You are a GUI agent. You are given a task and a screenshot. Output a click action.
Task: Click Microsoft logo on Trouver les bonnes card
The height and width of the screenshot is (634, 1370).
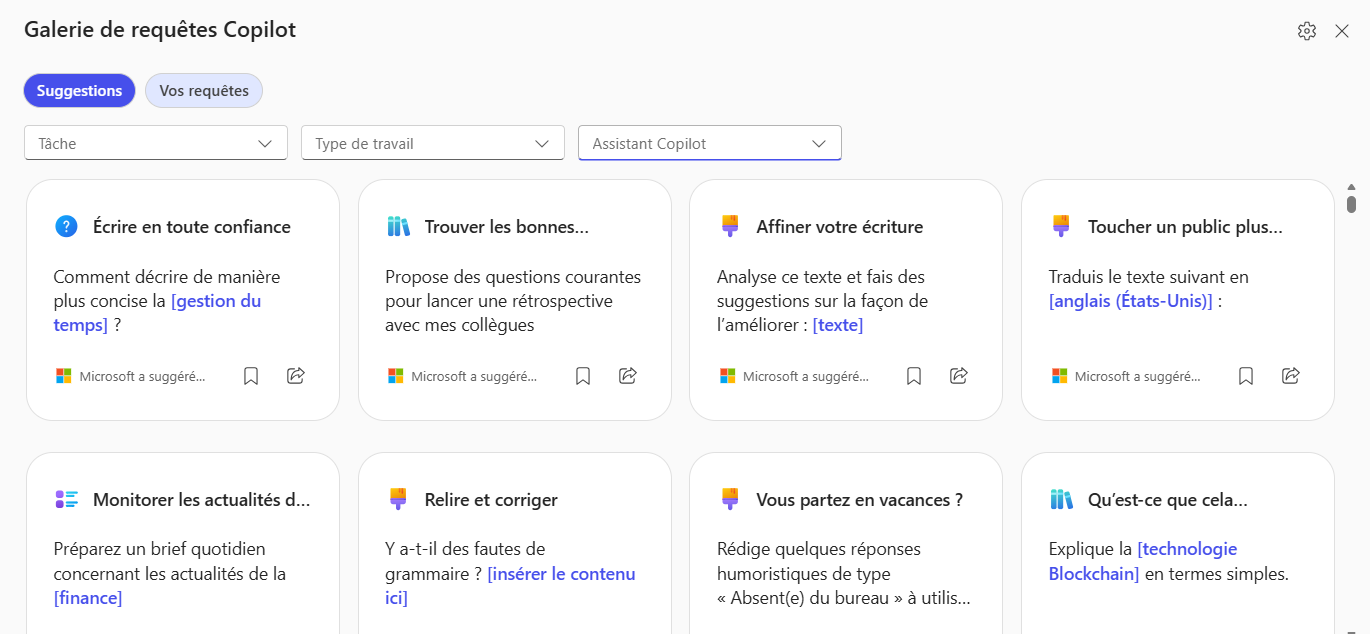coord(395,376)
